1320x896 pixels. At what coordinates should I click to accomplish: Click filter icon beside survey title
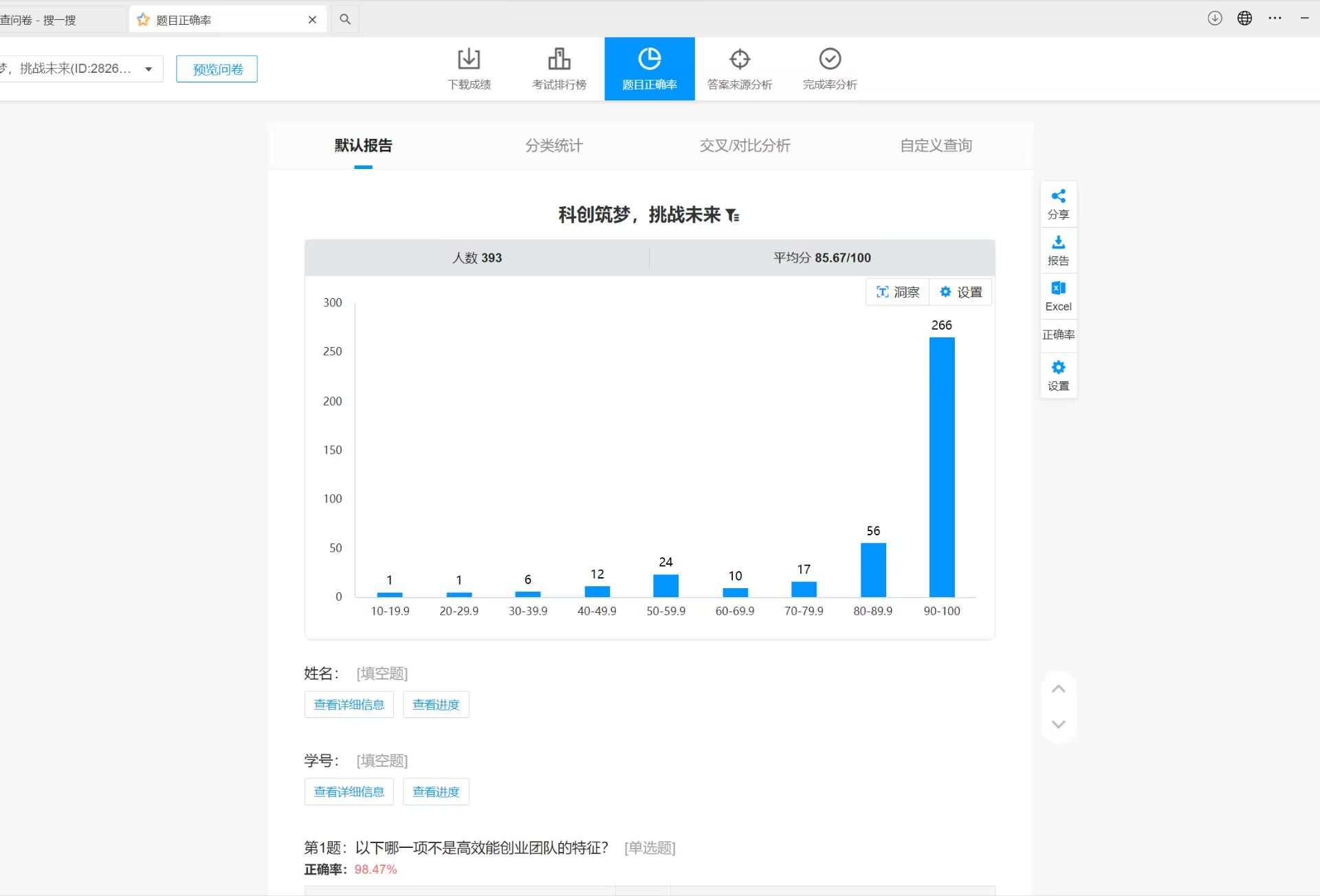[733, 216]
